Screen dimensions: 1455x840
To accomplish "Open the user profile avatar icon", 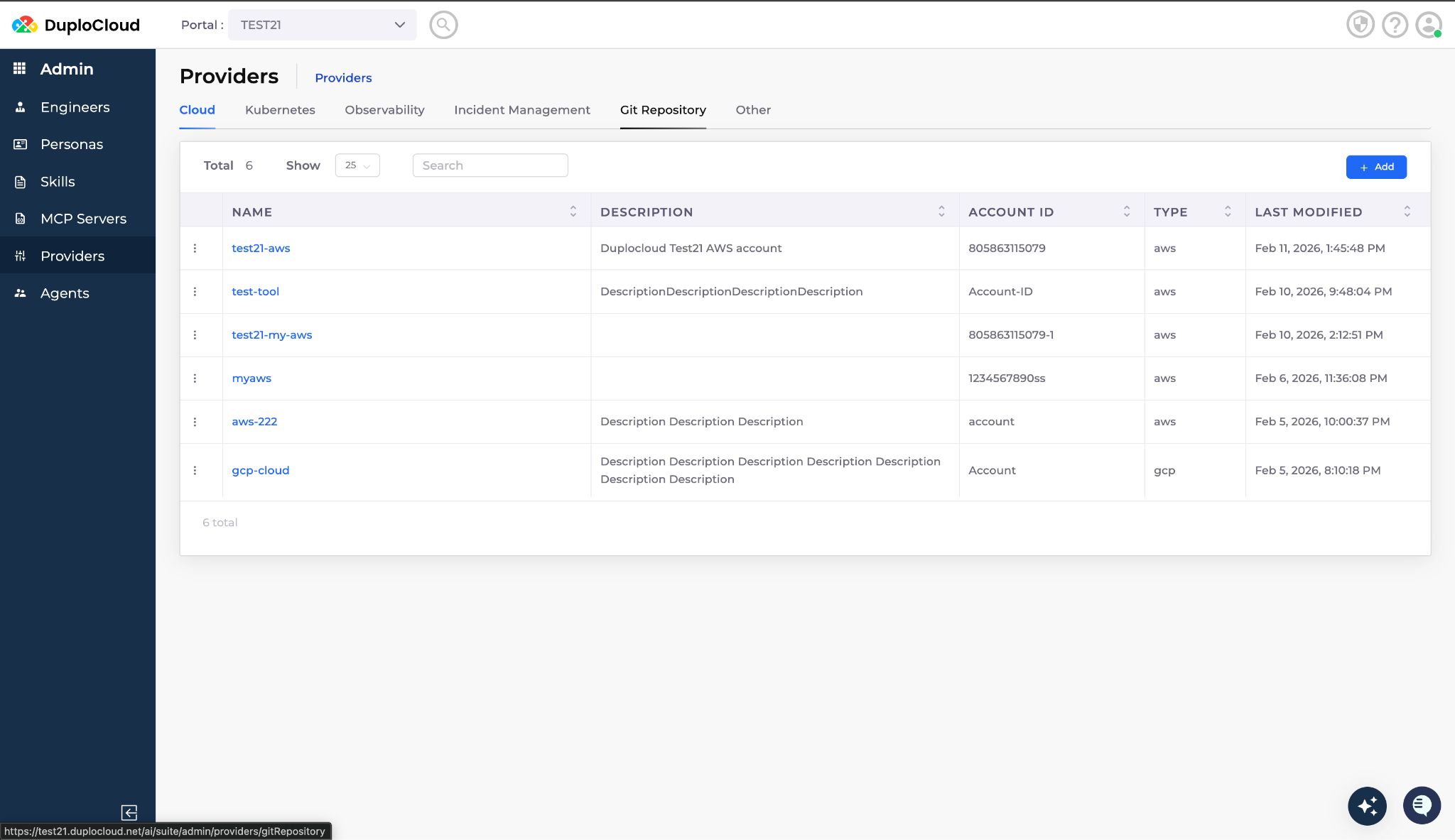I will (1428, 25).
